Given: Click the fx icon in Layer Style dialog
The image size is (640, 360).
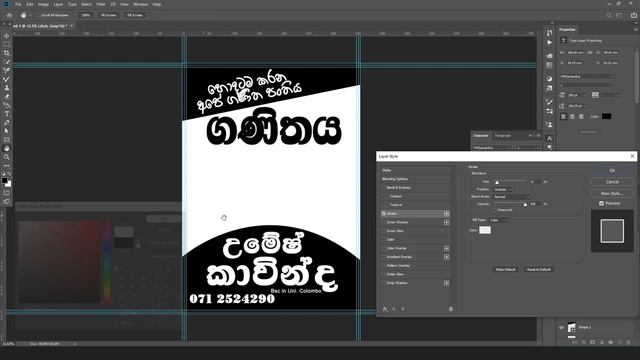Looking at the screenshot, I should click(x=385, y=309).
